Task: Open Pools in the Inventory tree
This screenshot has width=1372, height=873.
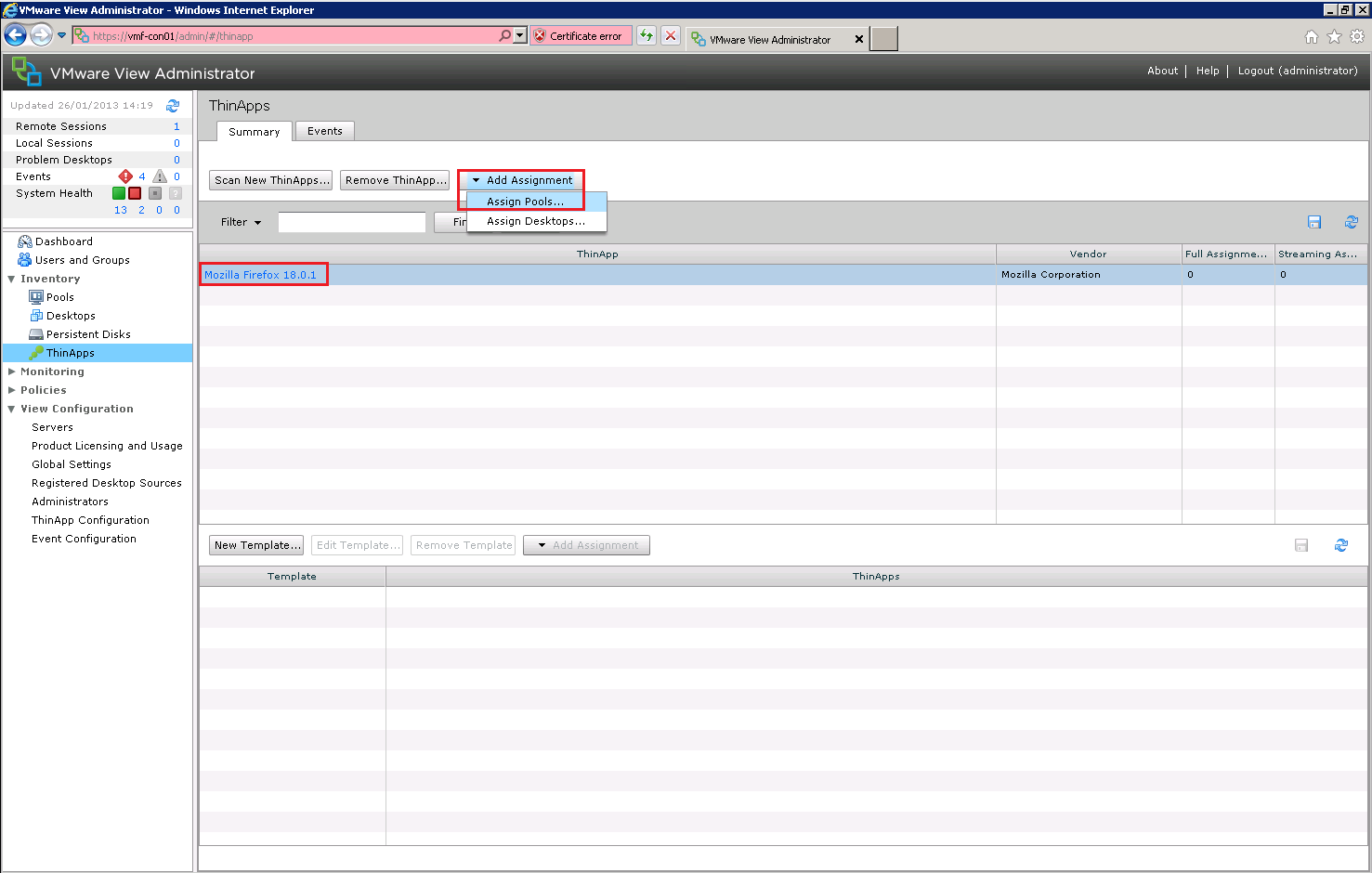Action: [x=59, y=297]
